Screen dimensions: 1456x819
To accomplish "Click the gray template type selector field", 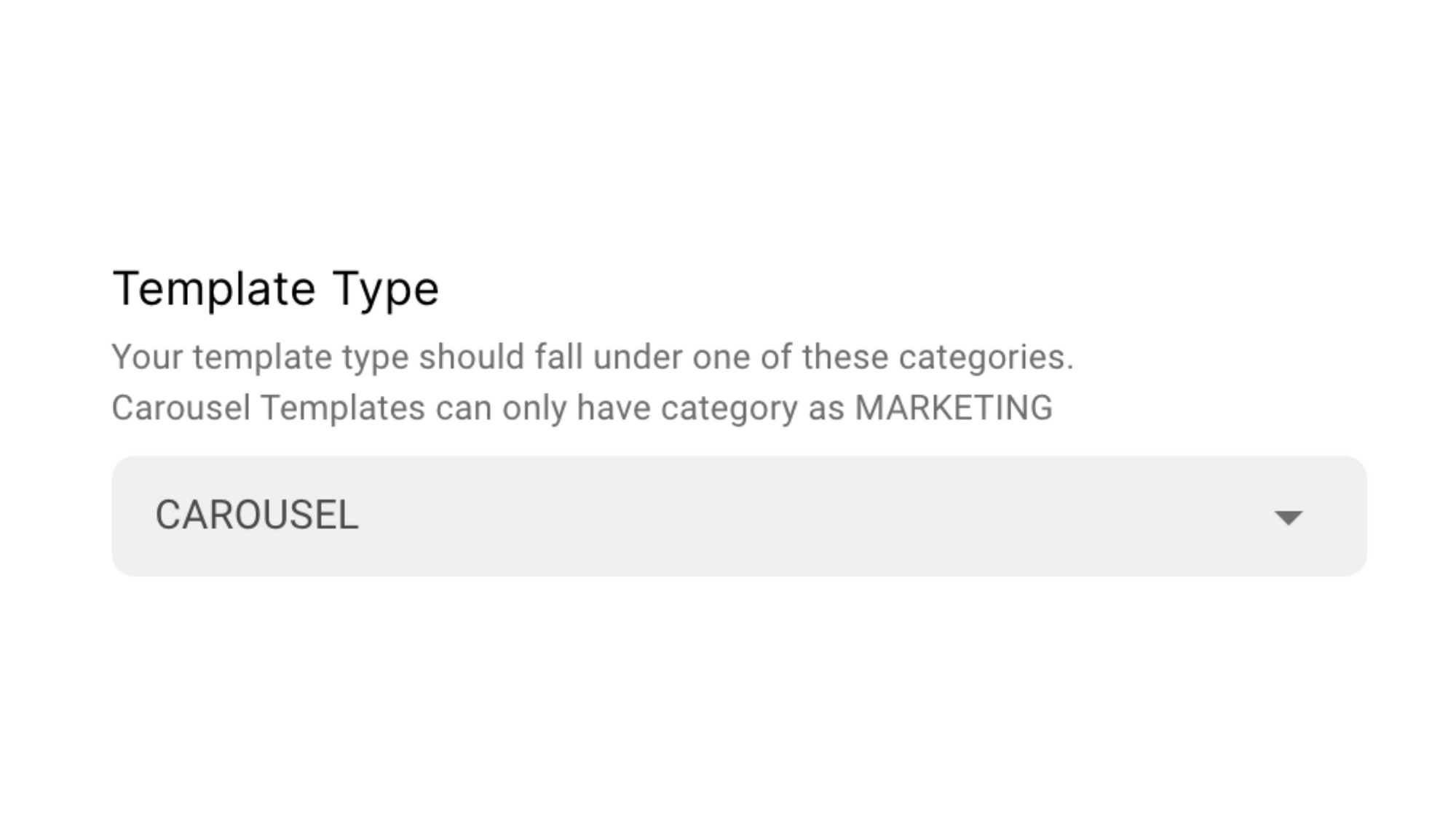I will pyautogui.click(x=728, y=515).
